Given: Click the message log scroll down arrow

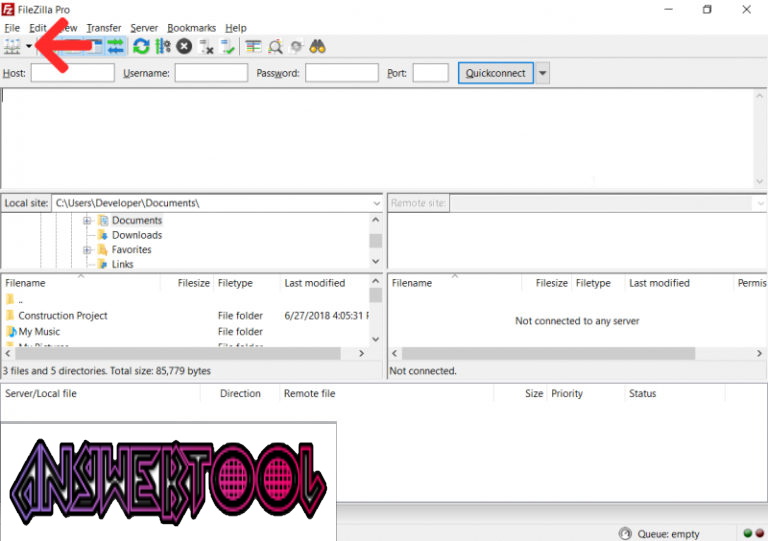Looking at the screenshot, I should 759,182.
